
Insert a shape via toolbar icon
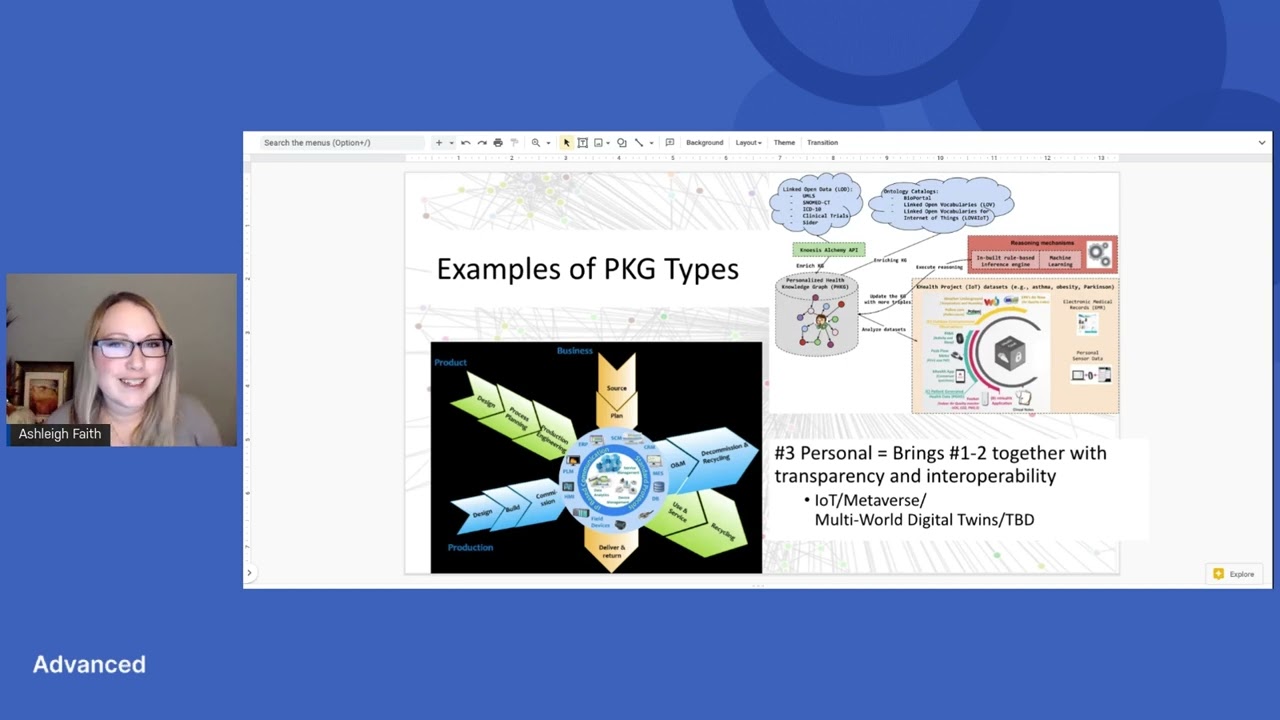point(621,143)
